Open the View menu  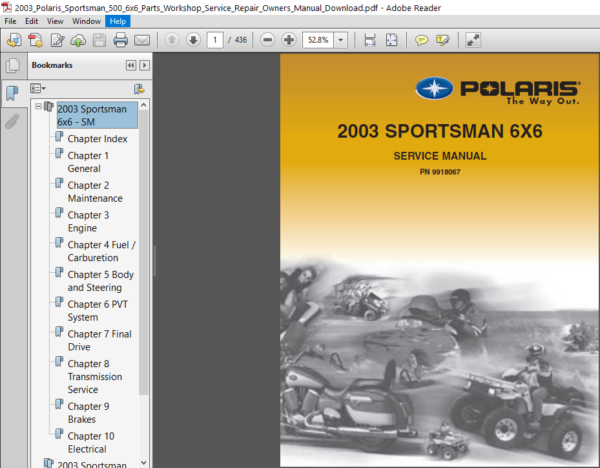pos(55,21)
